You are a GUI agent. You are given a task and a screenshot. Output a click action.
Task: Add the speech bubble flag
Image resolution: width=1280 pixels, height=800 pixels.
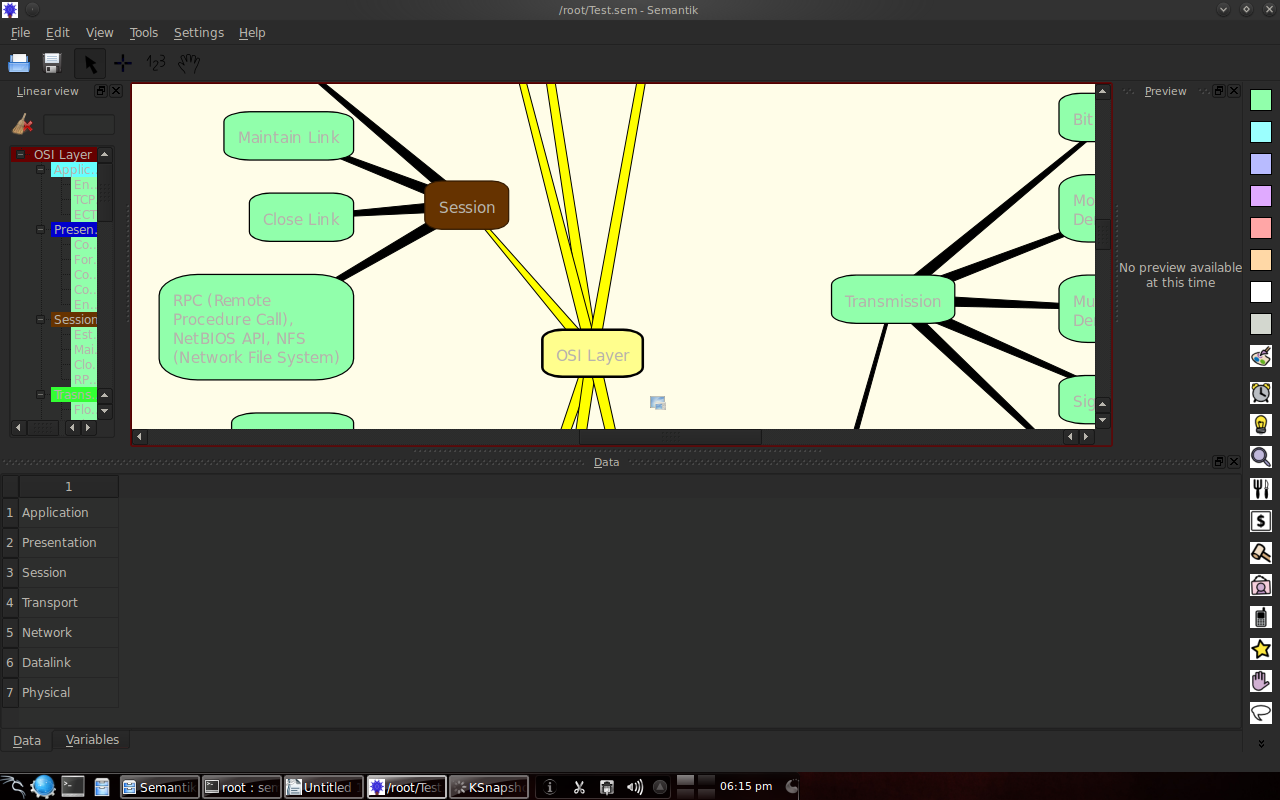click(1261, 713)
